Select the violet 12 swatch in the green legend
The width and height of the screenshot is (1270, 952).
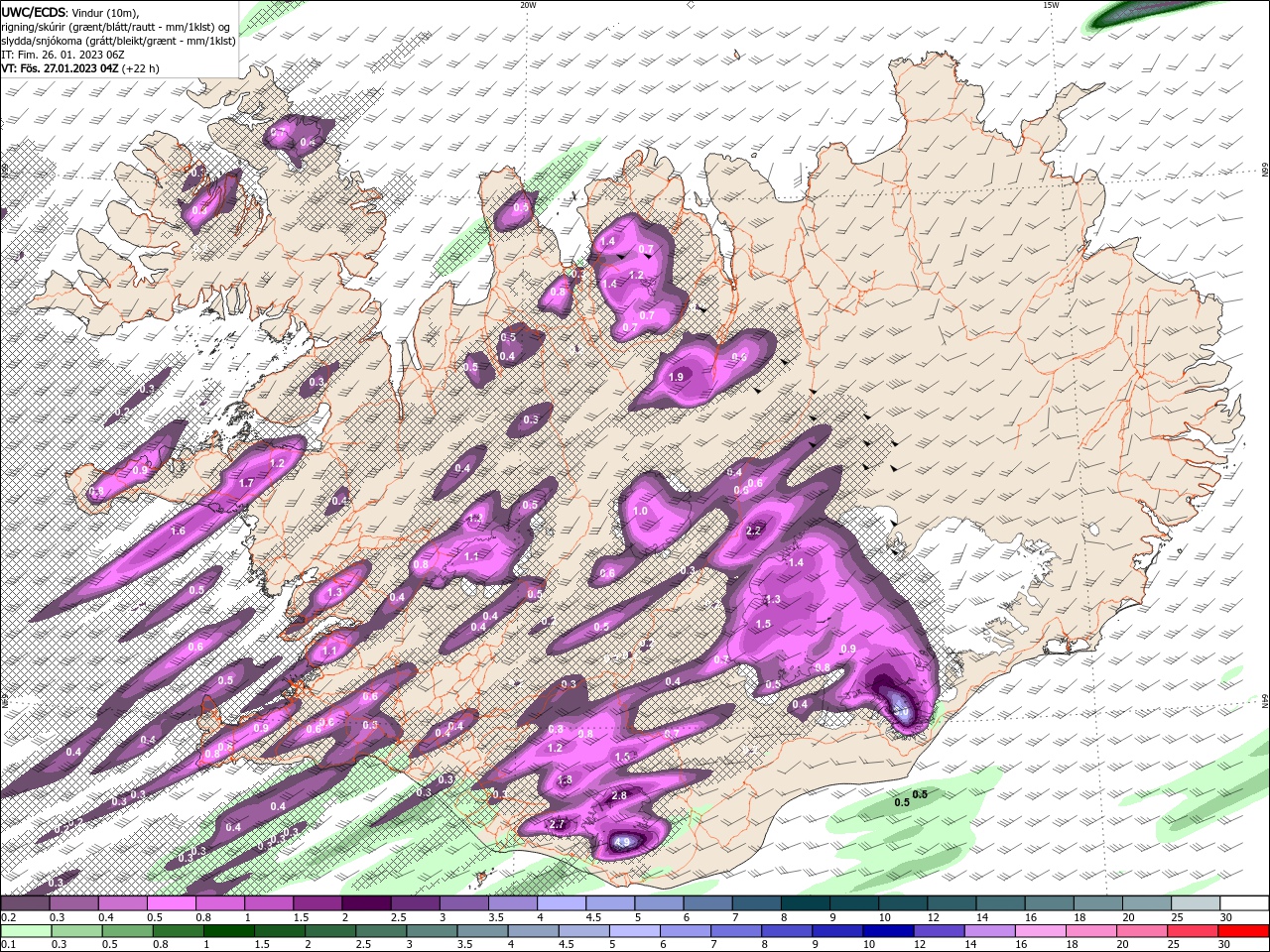tap(939, 931)
